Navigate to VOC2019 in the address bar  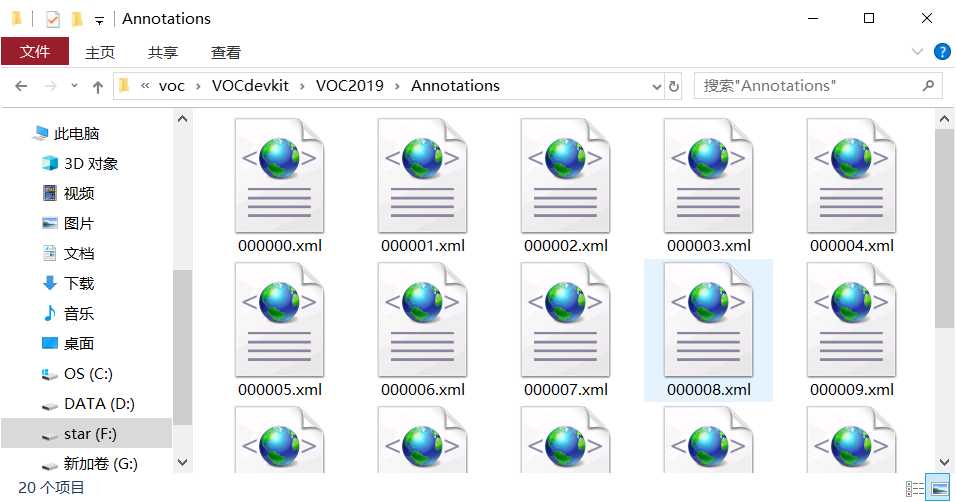[x=349, y=86]
